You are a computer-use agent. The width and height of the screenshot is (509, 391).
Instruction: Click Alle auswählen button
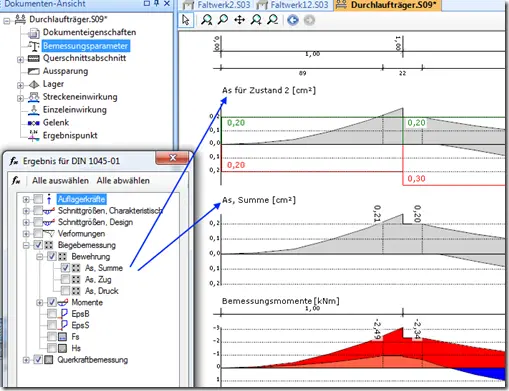(x=60, y=181)
